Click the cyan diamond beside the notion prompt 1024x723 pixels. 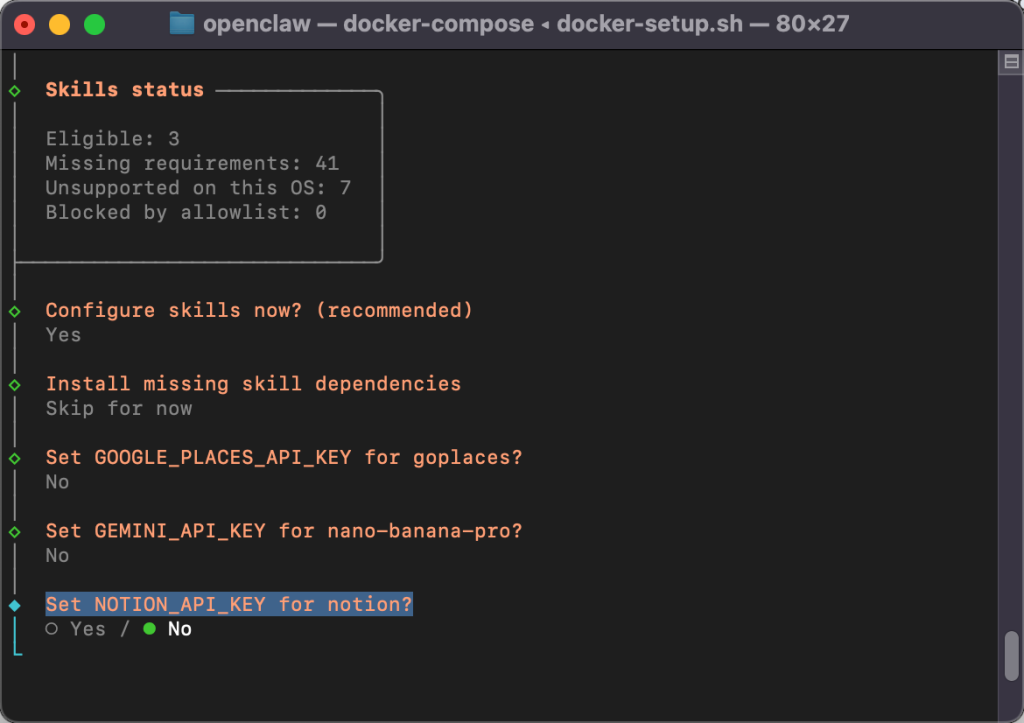pyautogui.click(x=15, y=604)
